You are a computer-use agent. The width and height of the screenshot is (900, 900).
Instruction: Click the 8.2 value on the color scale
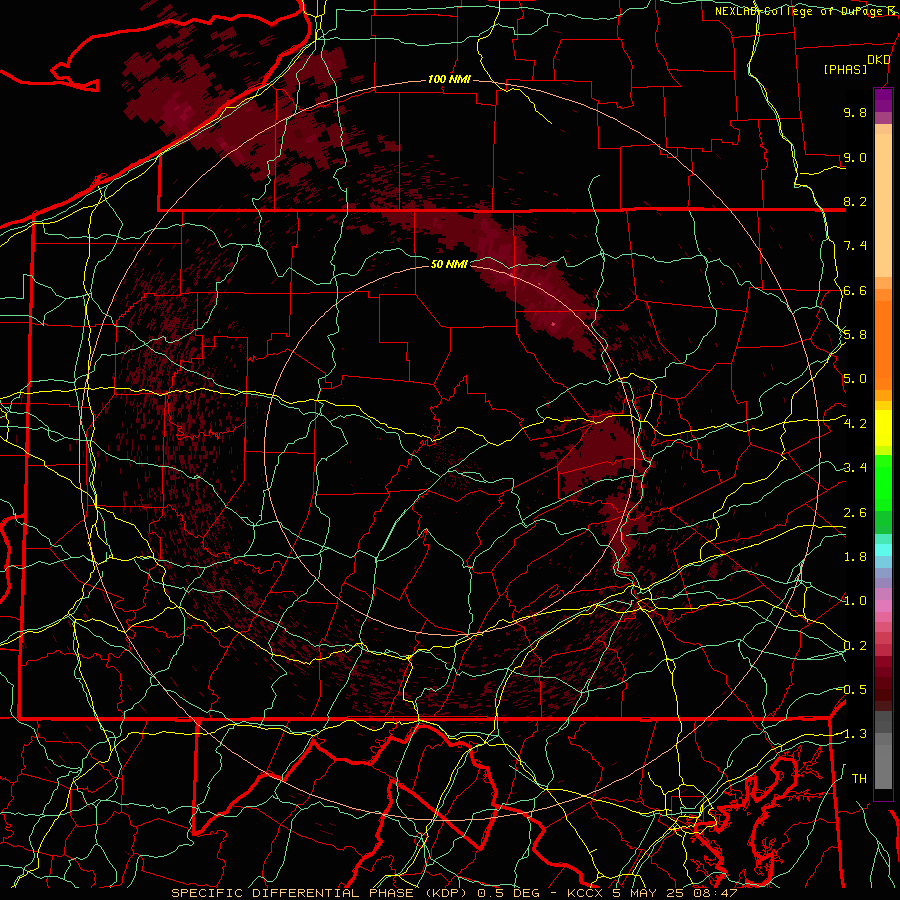click(x=855, y=201)
